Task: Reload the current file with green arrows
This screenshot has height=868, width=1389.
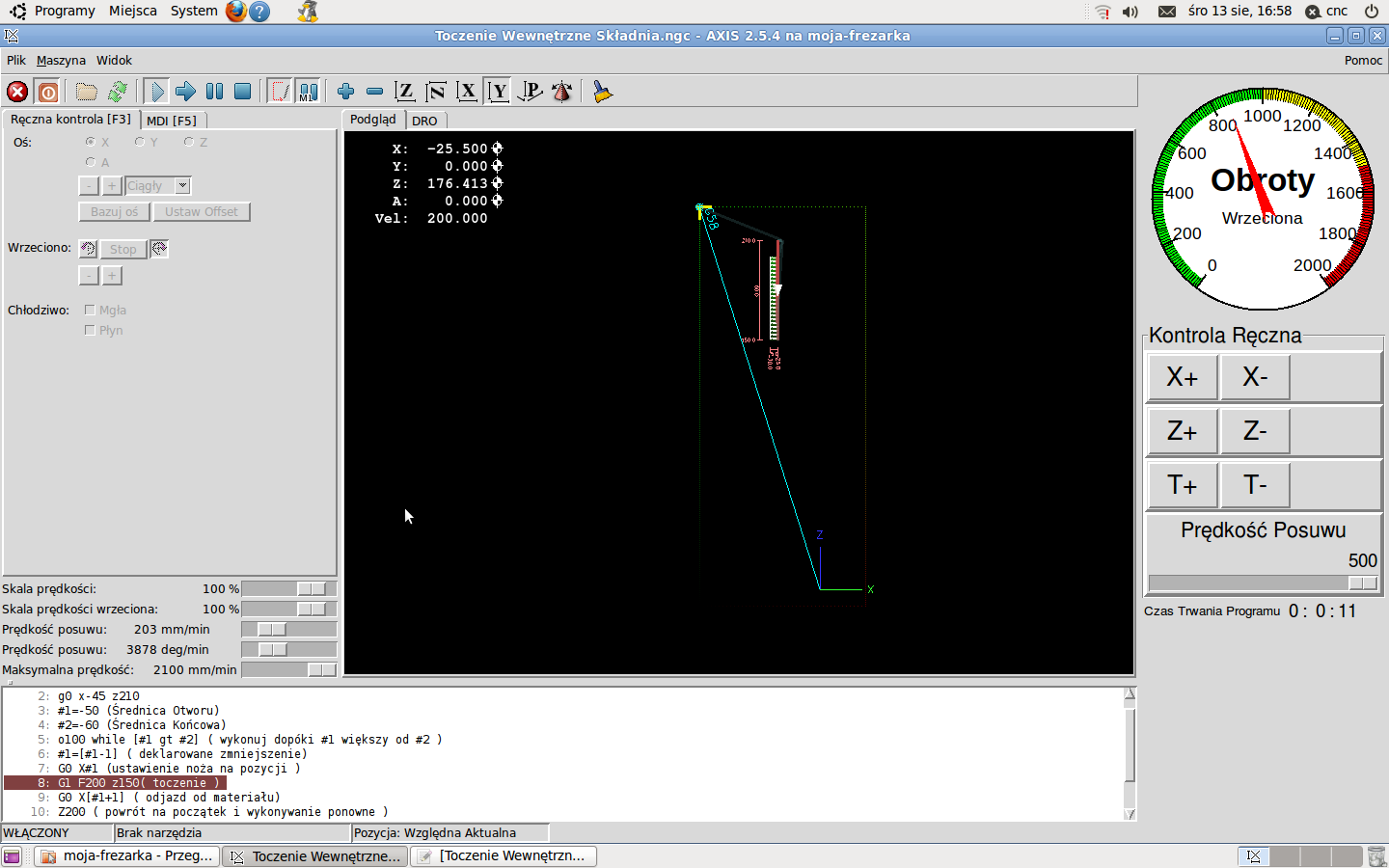Action: click(x=118, y=92)
